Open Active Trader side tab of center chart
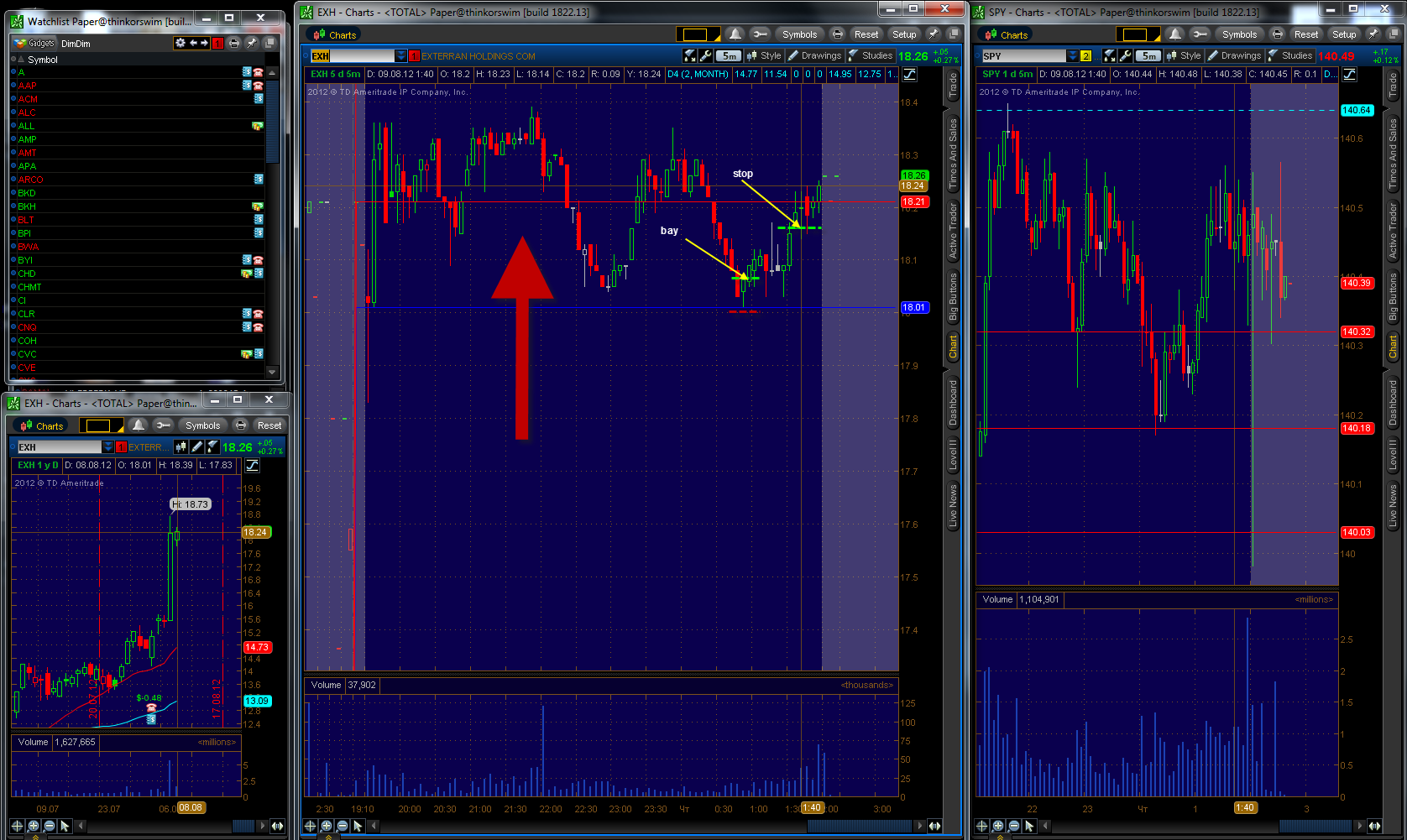Viewport: 1407px width, 840px height. 953,230
